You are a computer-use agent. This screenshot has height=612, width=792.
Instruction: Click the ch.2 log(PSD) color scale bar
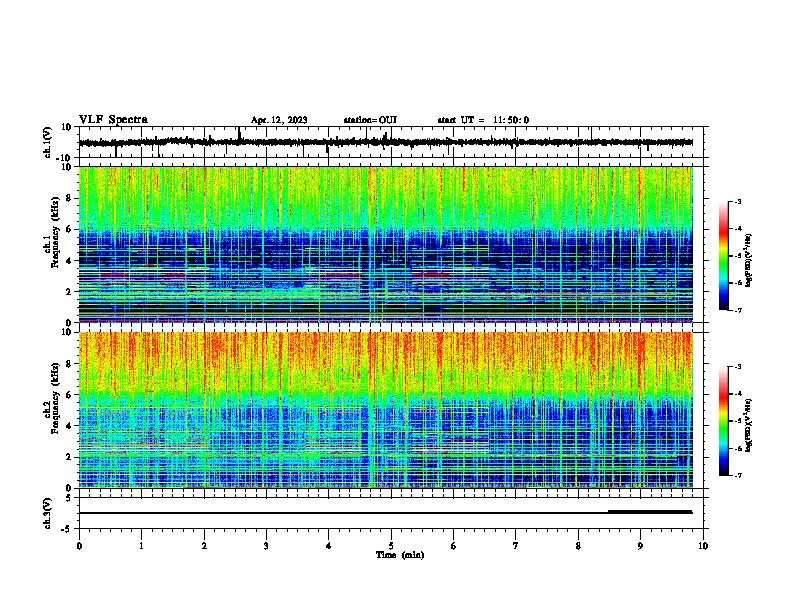[x=723, y=421]
